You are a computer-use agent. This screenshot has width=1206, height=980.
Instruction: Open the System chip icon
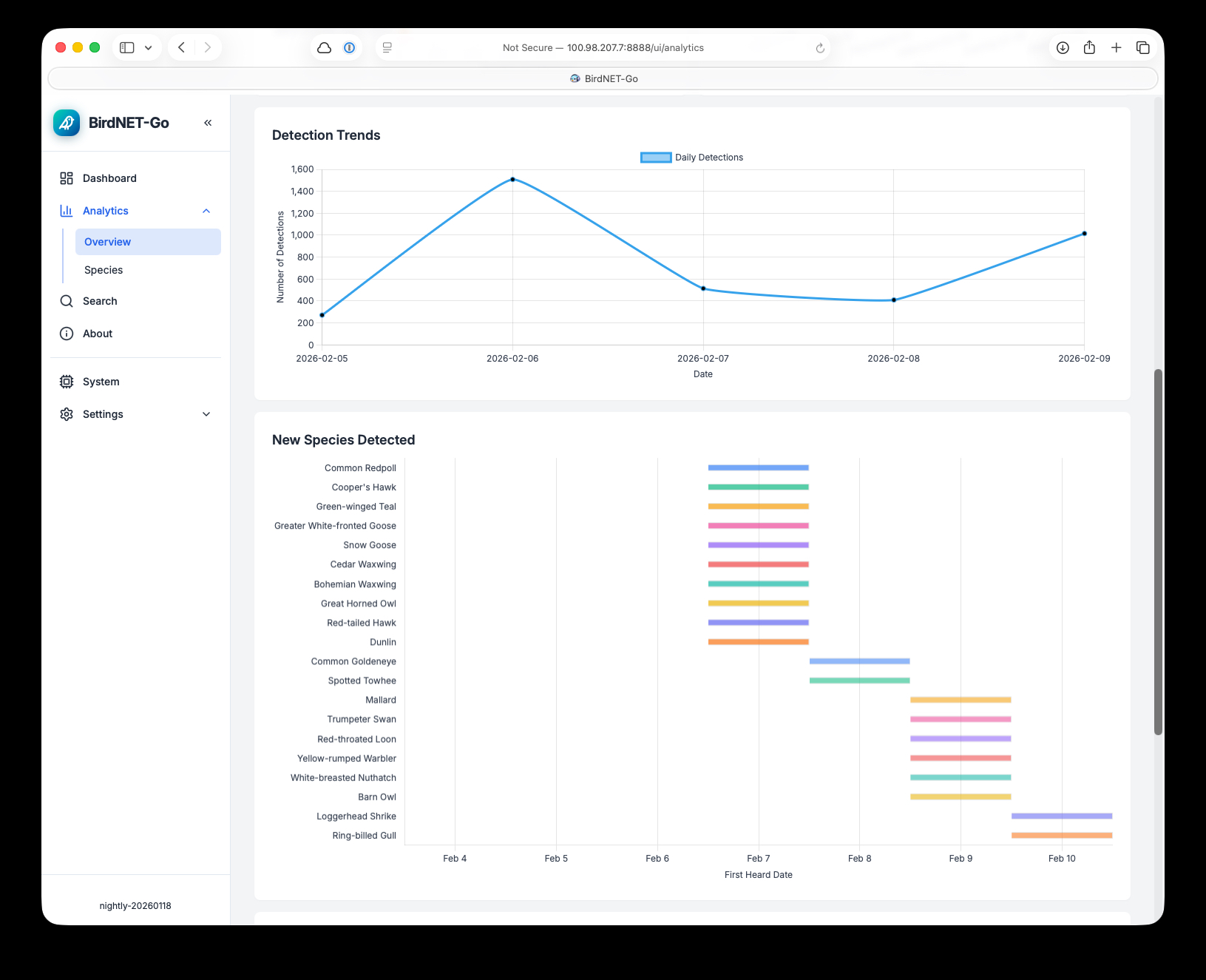pyautogui.click(x=67, y=382)
